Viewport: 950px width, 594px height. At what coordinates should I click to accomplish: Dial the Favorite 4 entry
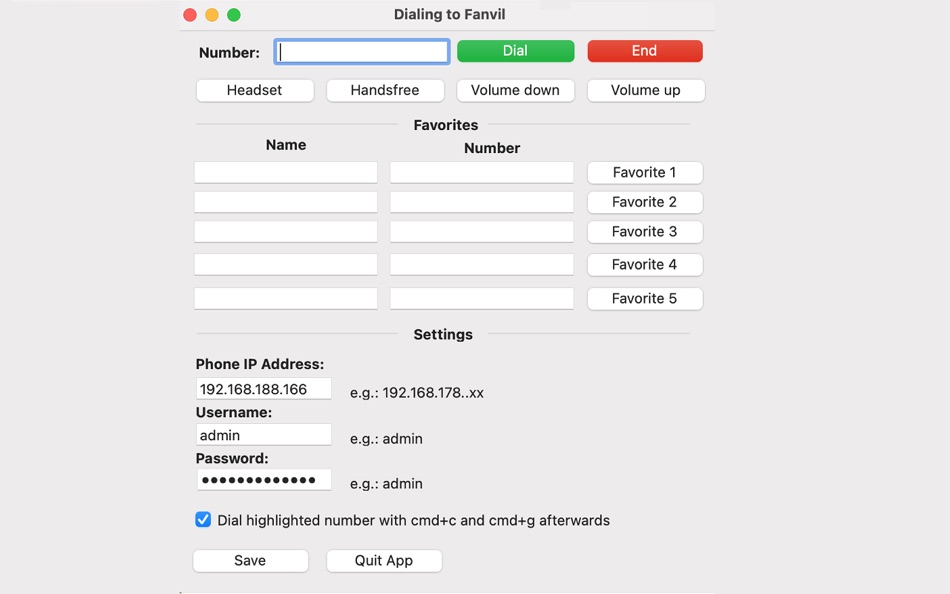(x=645, y=264)
